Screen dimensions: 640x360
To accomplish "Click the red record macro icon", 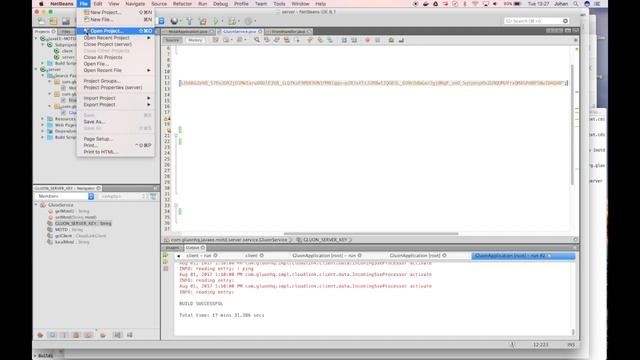I will (x=367, y=40).
